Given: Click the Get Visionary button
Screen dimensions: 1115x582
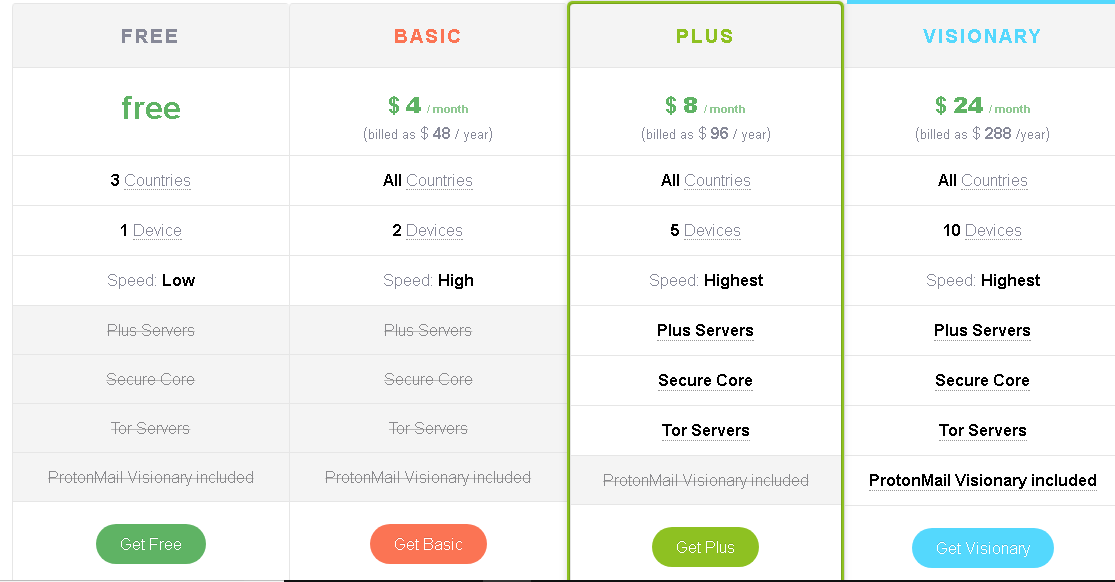Looking at the screenshot, I should coord(982,548).
